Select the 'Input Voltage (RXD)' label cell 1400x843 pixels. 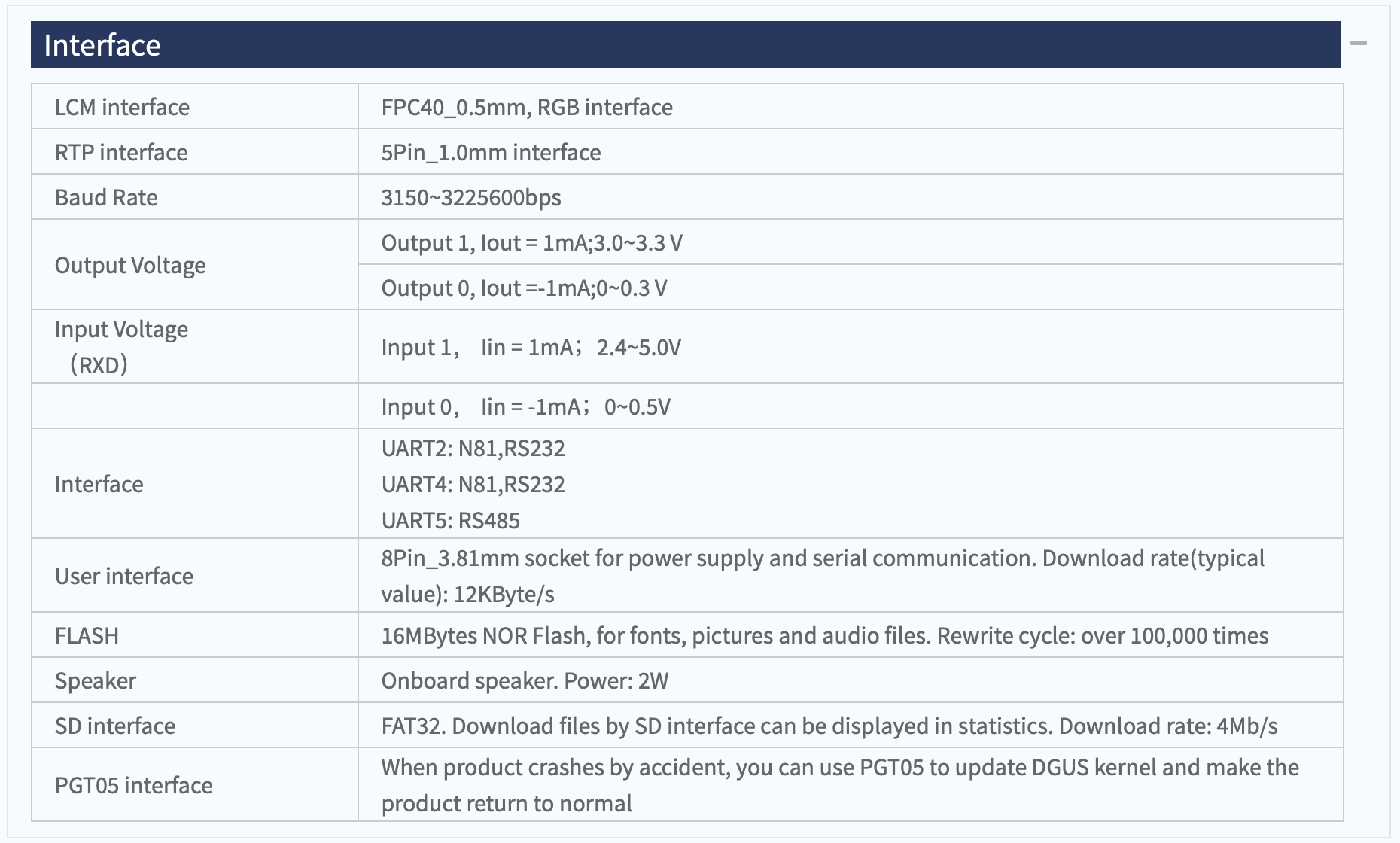pos(195,347)
